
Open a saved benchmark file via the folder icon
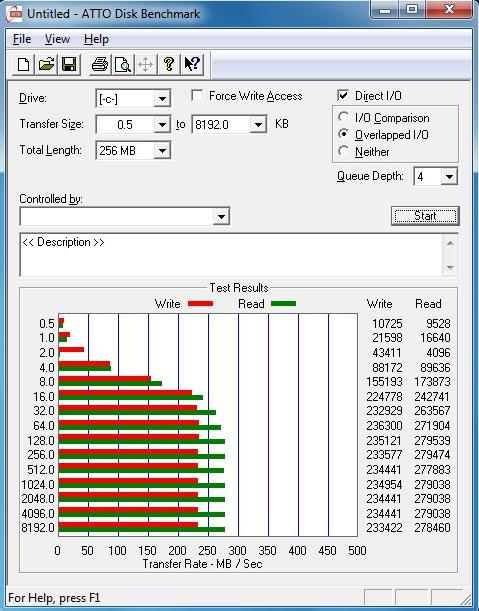[x=46, y=64]
